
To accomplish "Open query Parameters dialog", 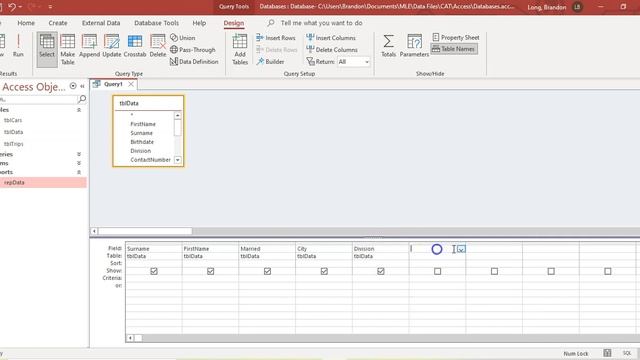I will (414, 46).
